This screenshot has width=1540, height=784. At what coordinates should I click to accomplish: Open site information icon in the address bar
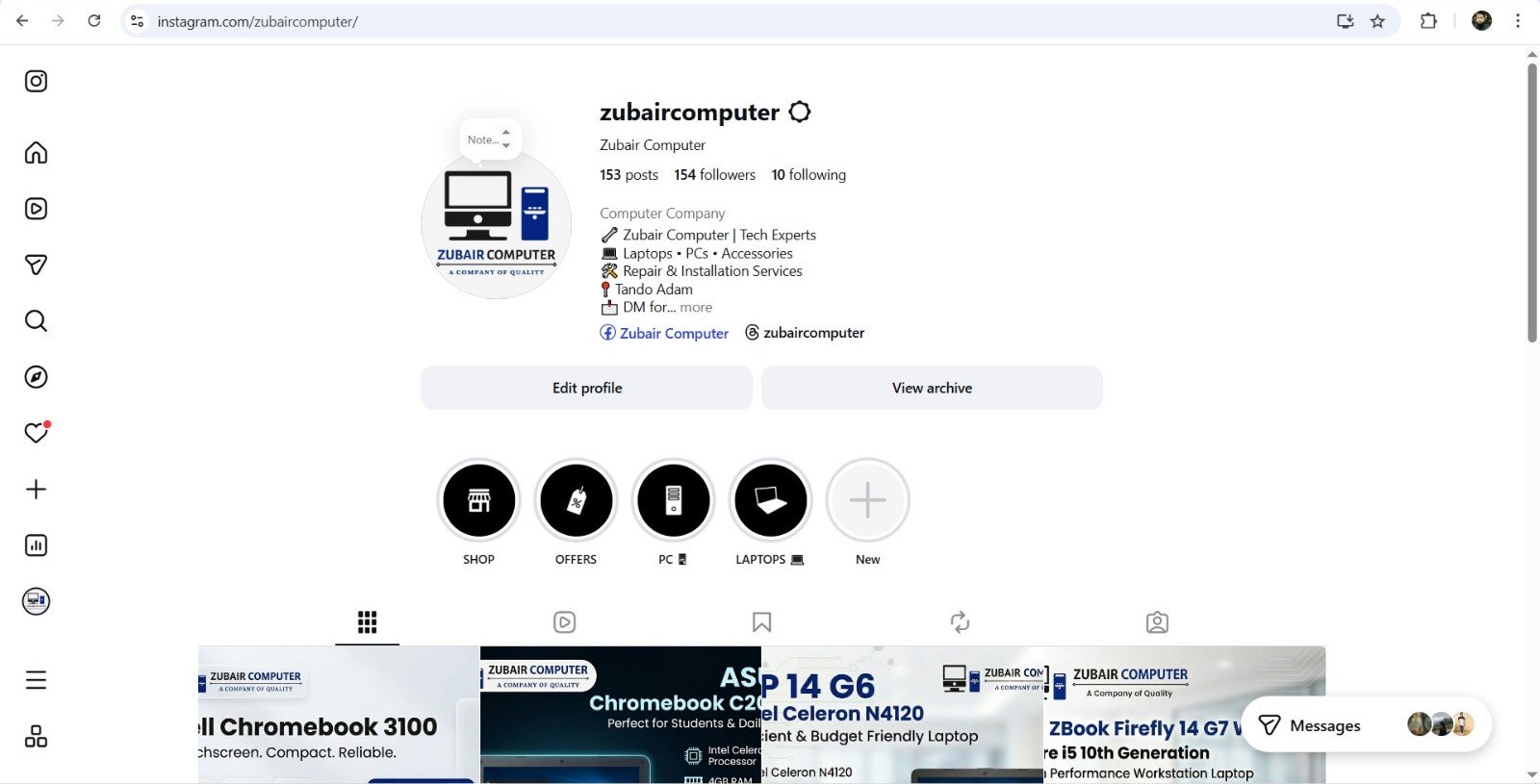point(138,21)
